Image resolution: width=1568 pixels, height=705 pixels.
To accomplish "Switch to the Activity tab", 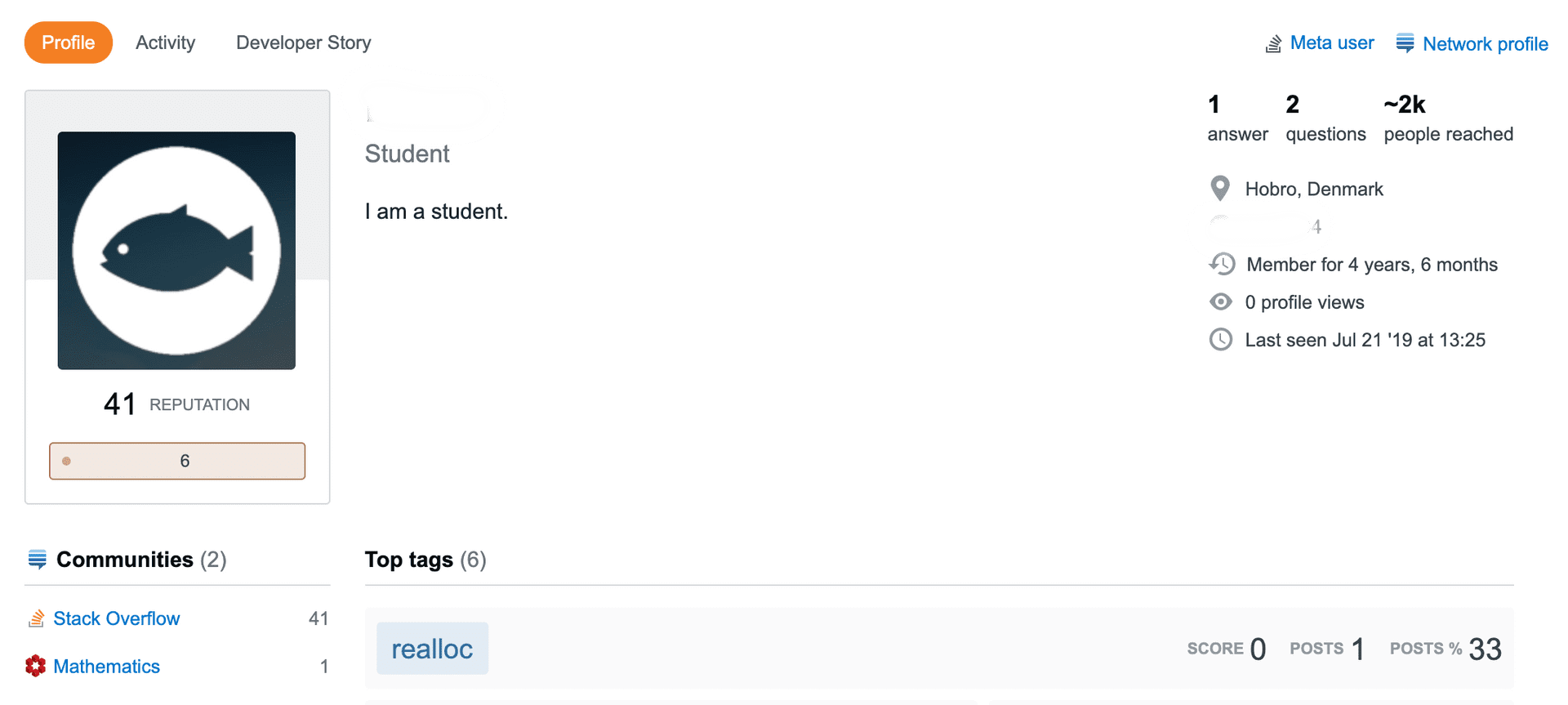I will (x=166, y=42).
